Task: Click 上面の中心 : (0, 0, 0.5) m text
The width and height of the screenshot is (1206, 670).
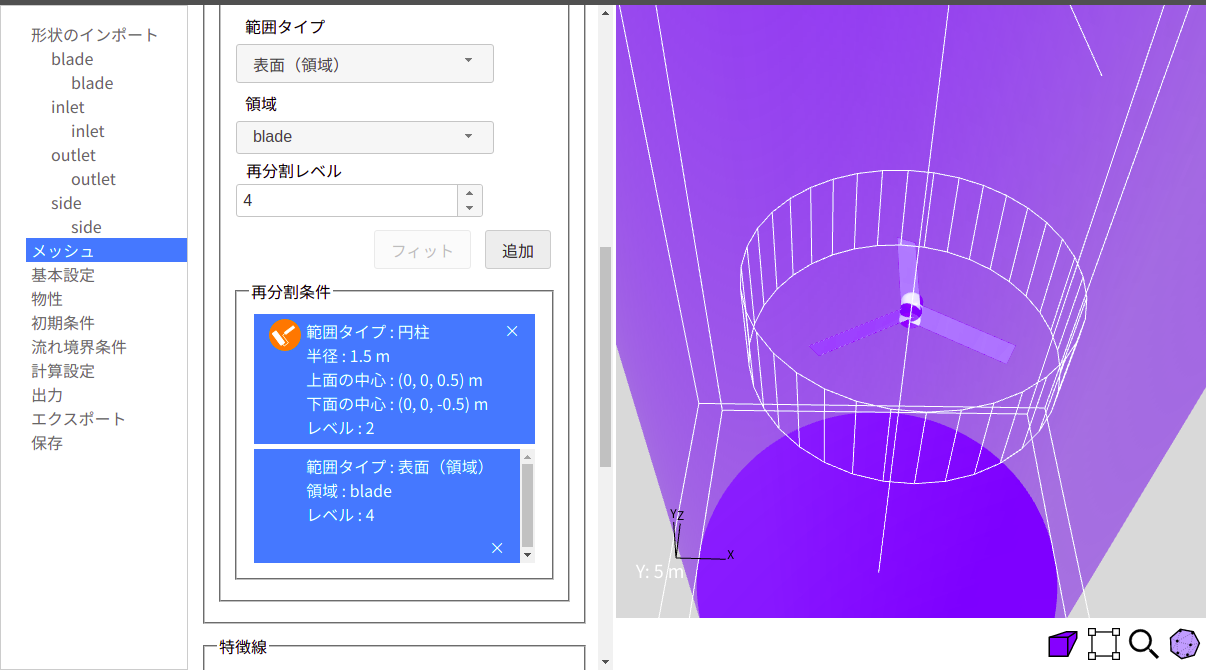Action: pos(395,380)
